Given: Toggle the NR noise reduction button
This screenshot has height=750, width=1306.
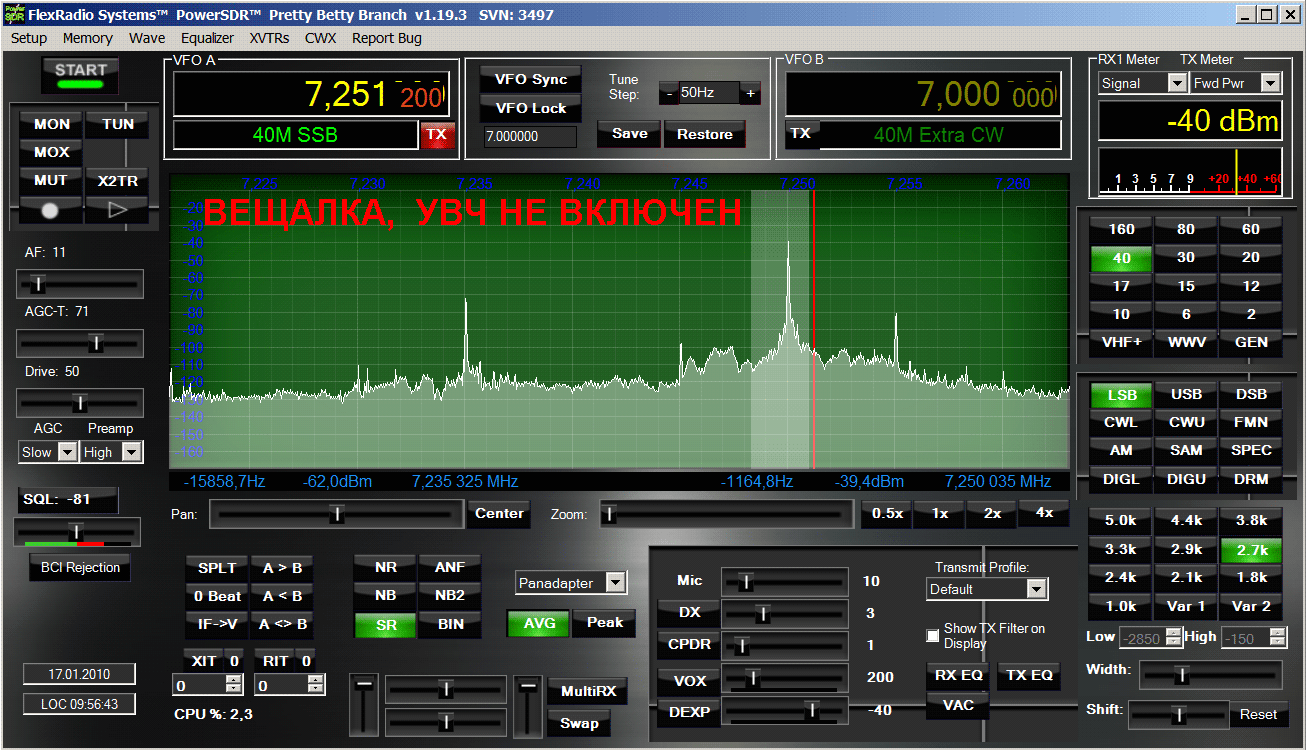Looking at the screenshot, I should (386, 567).
